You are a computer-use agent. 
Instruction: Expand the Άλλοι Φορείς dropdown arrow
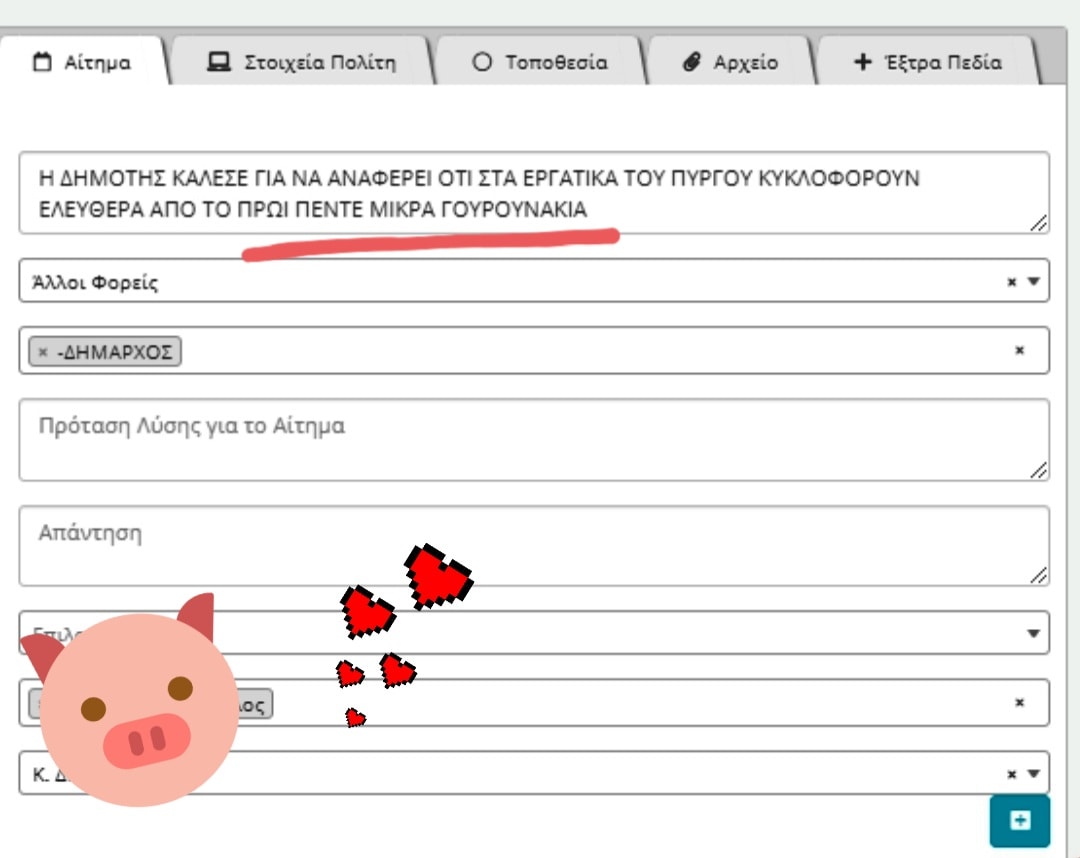pos(1033,282)
